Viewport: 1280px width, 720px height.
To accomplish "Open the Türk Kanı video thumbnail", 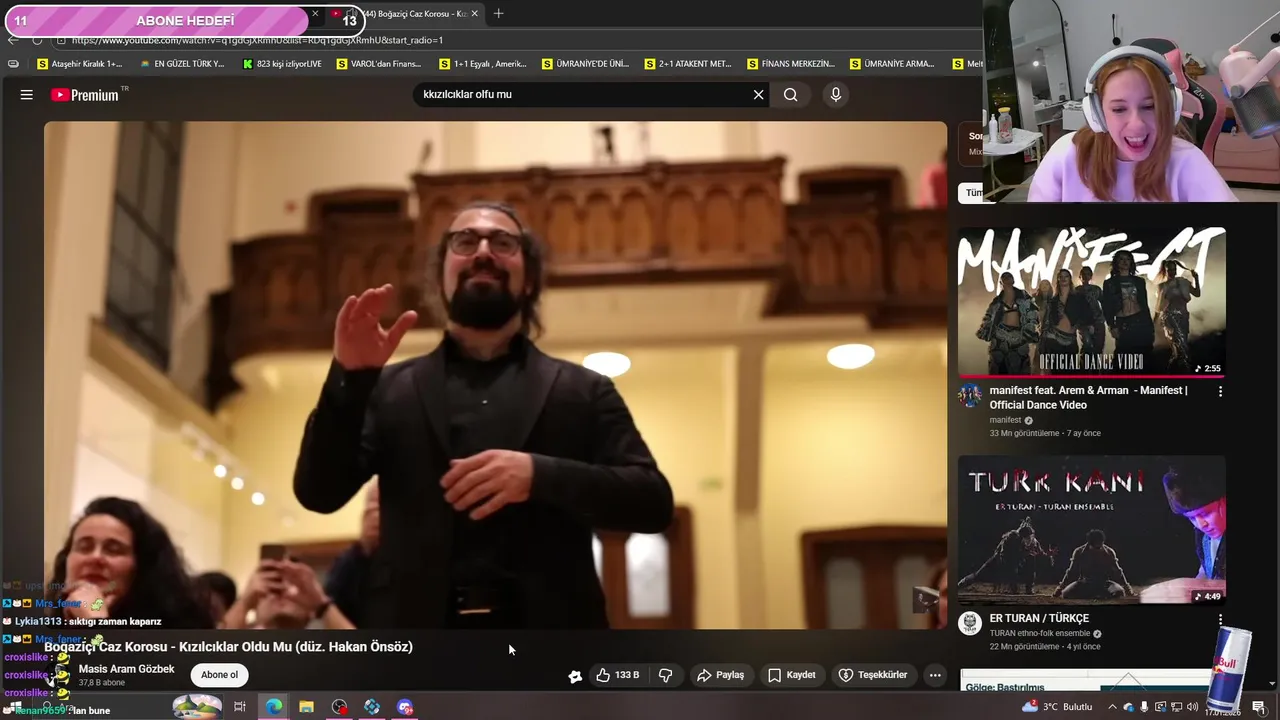I will point(1092,530).
